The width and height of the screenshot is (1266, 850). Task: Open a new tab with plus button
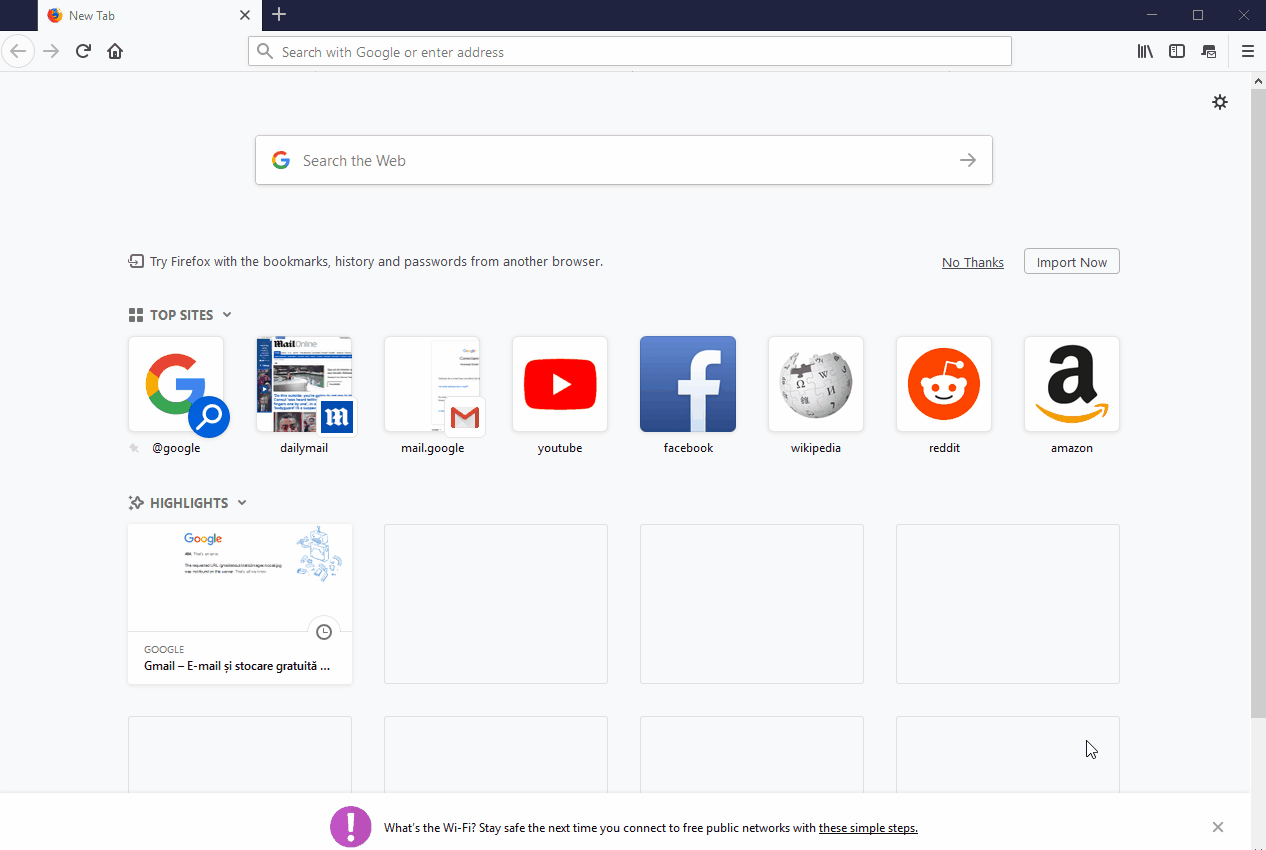coord(279,14)
